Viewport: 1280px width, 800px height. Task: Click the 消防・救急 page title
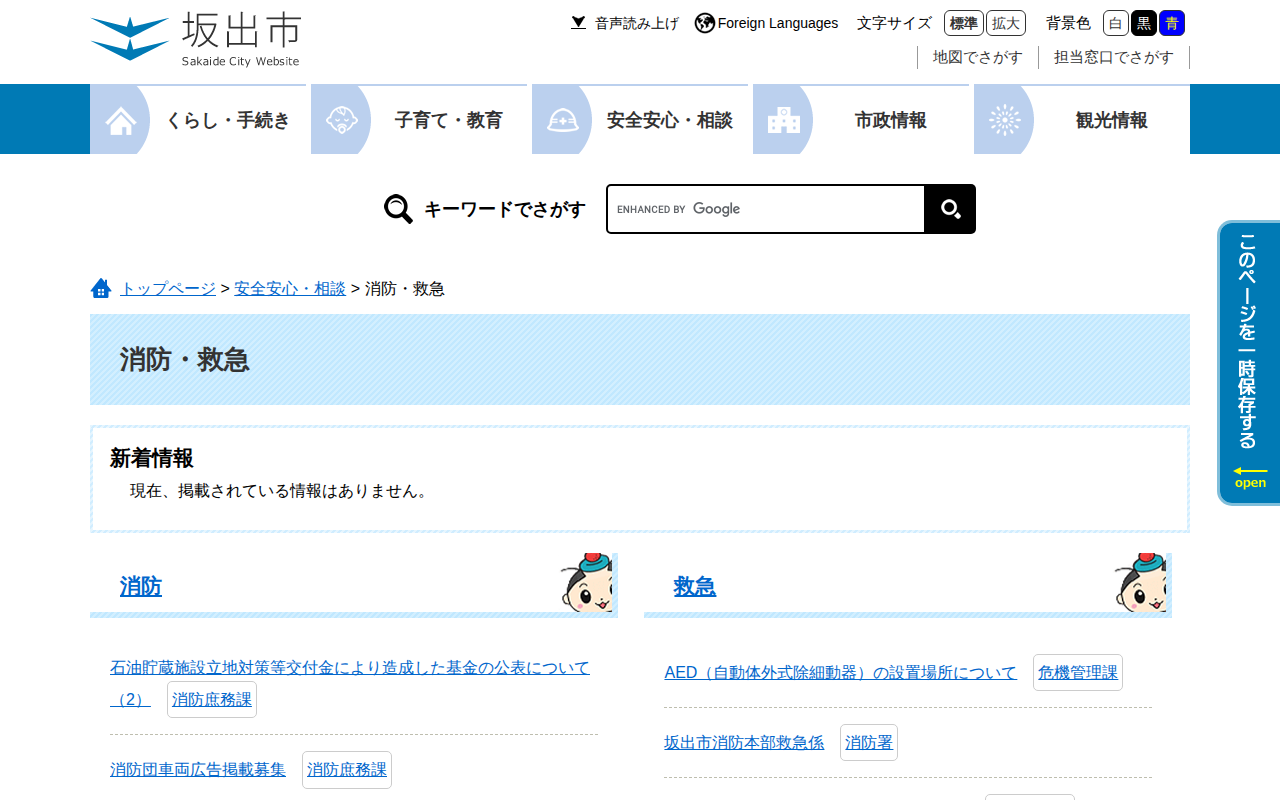click(x=185, y=360)
